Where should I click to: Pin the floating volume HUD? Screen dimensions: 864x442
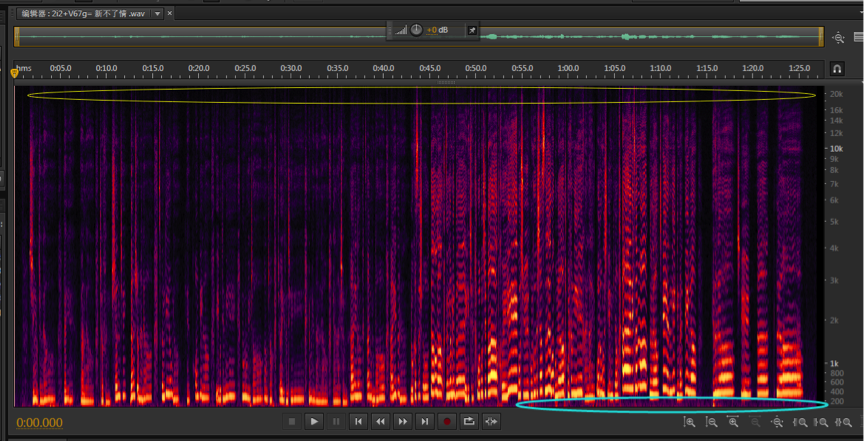point(473,31)
